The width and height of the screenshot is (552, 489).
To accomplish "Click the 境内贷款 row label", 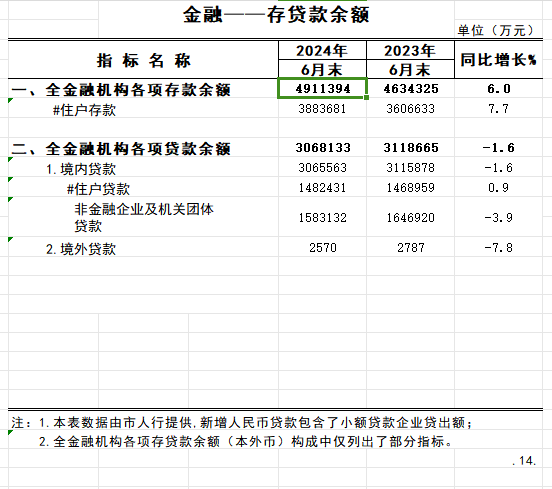I will click(81, 169).
